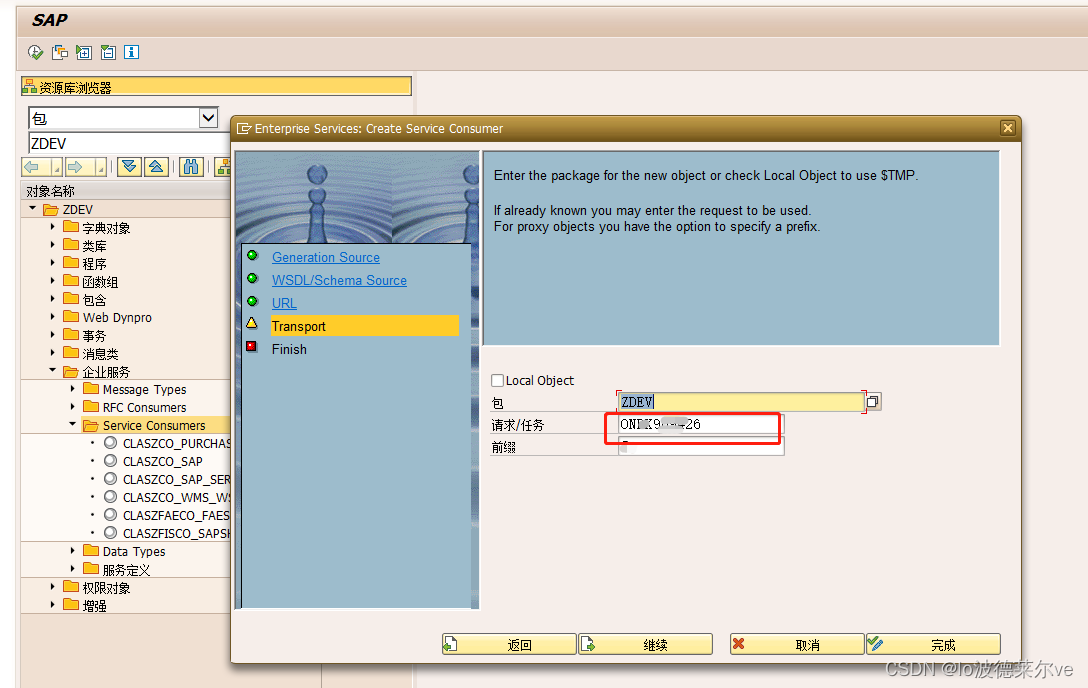Image resolution: width=1088 pixels, height=688 pixels.
Task: Click the scroll-to-top double arrow icon
Action: [x=158, y=167]
